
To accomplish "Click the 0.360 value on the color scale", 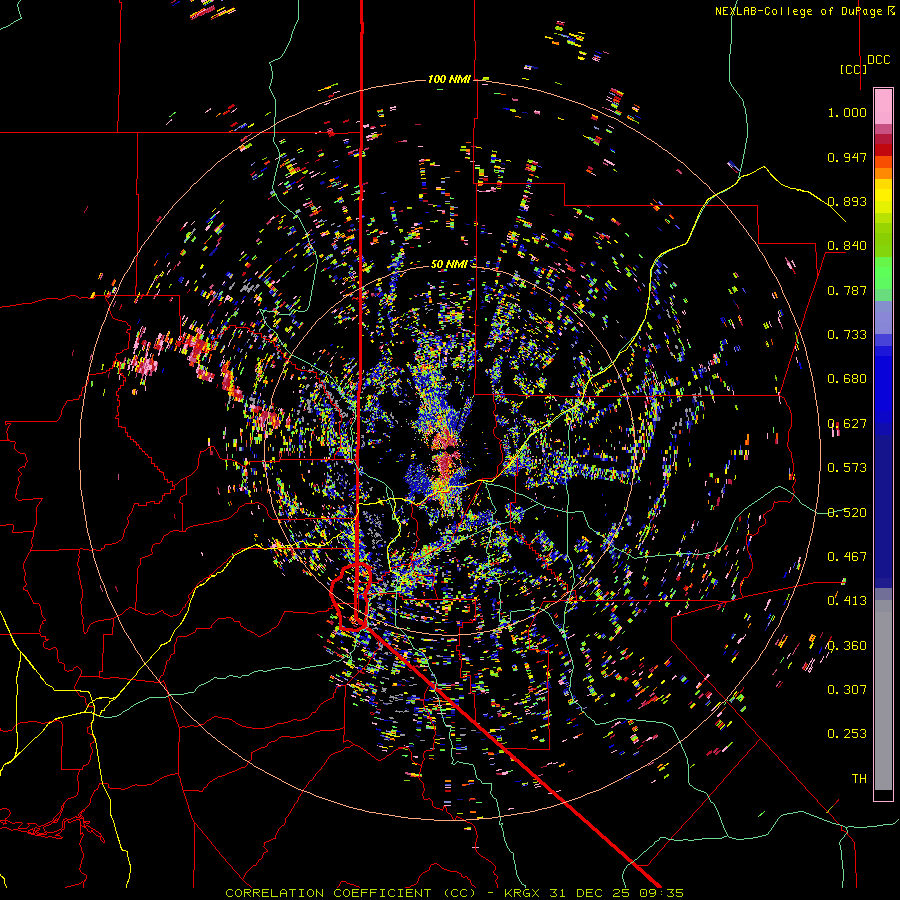I will 847,646.
